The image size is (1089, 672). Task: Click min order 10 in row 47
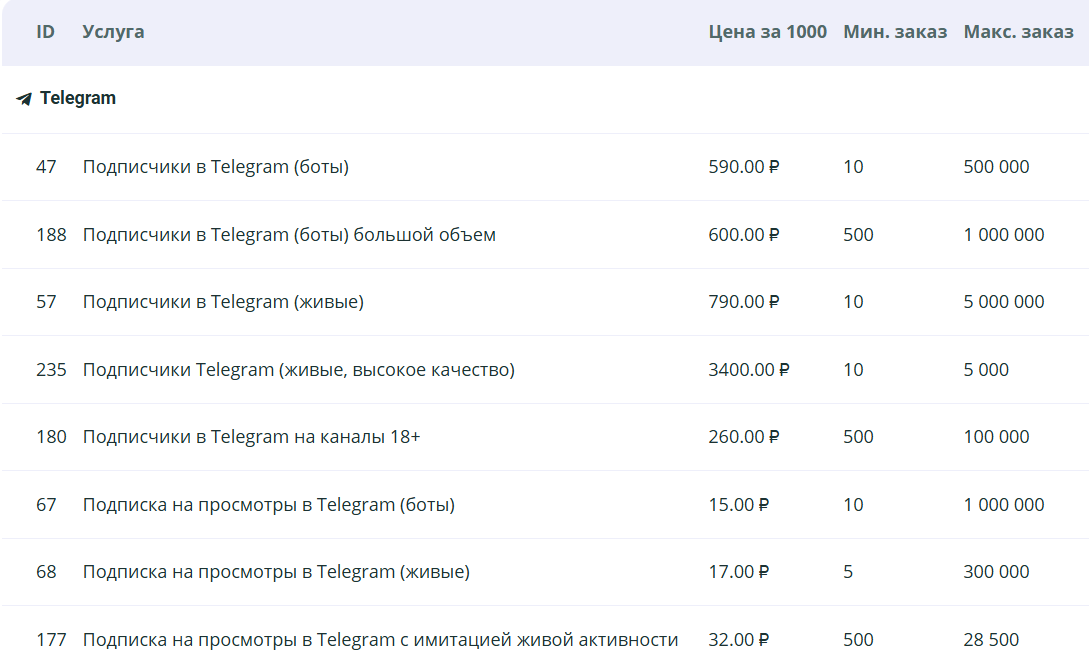pos(854,167)
